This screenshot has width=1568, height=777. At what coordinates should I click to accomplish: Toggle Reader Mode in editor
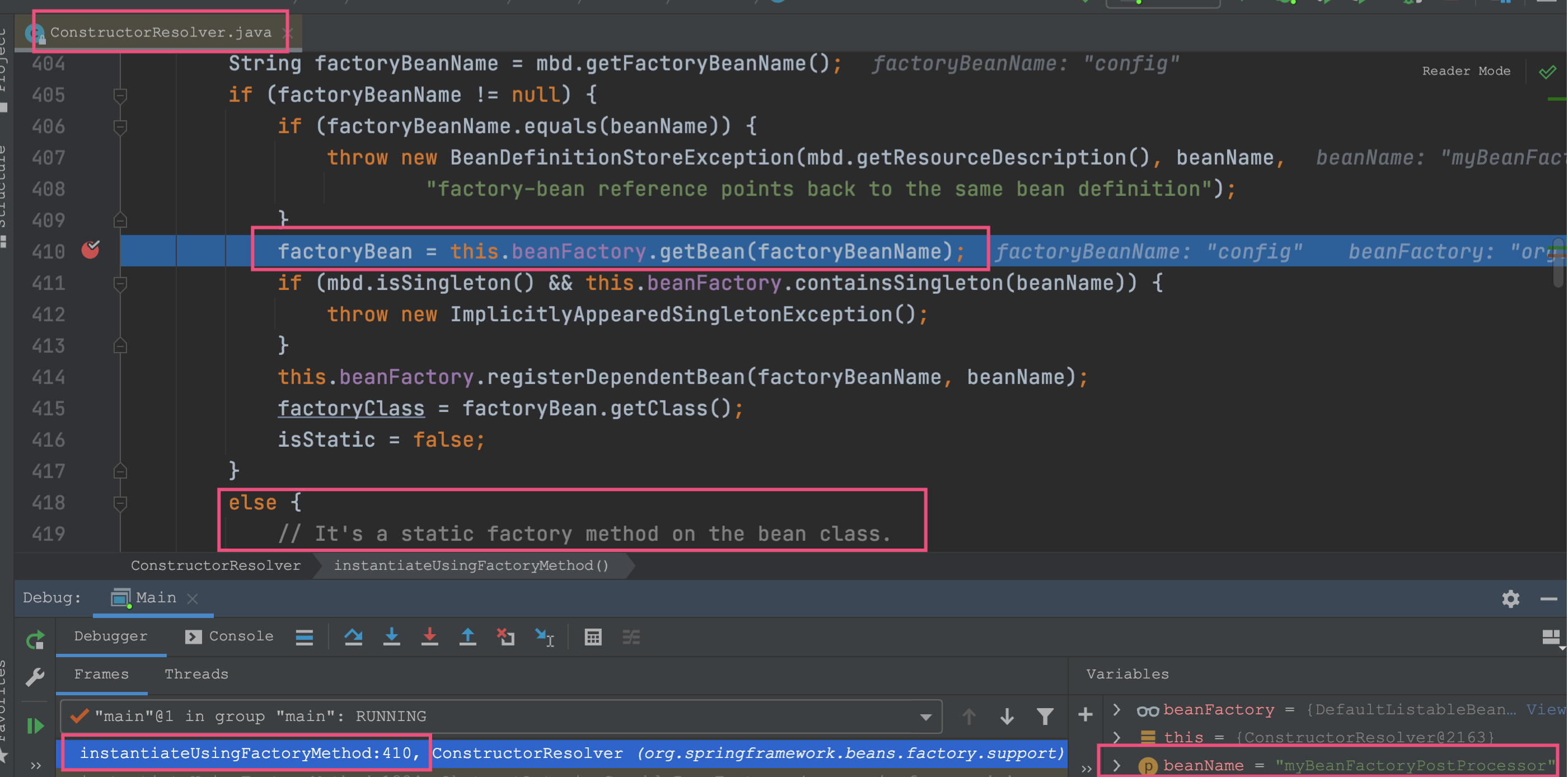click(x=1466, y=71)
